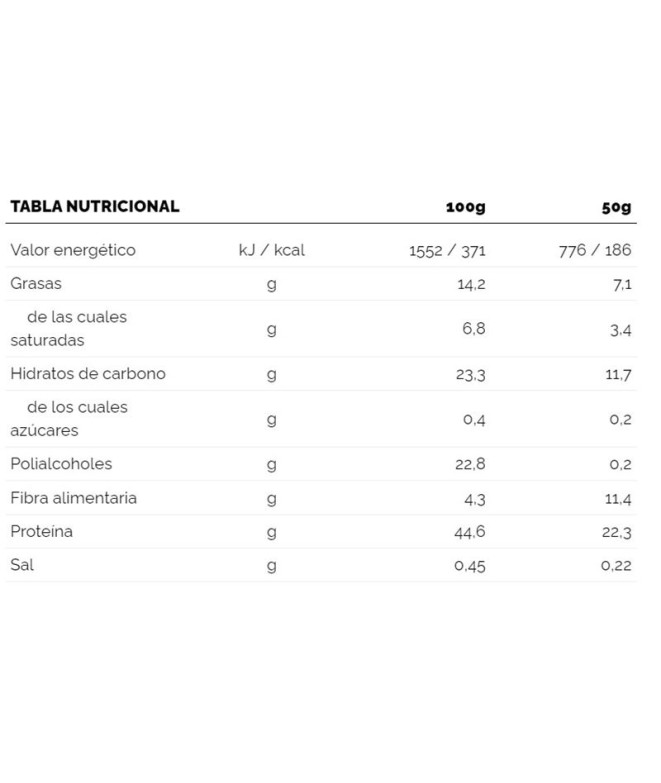Click the 50g column header

point(616,208)
